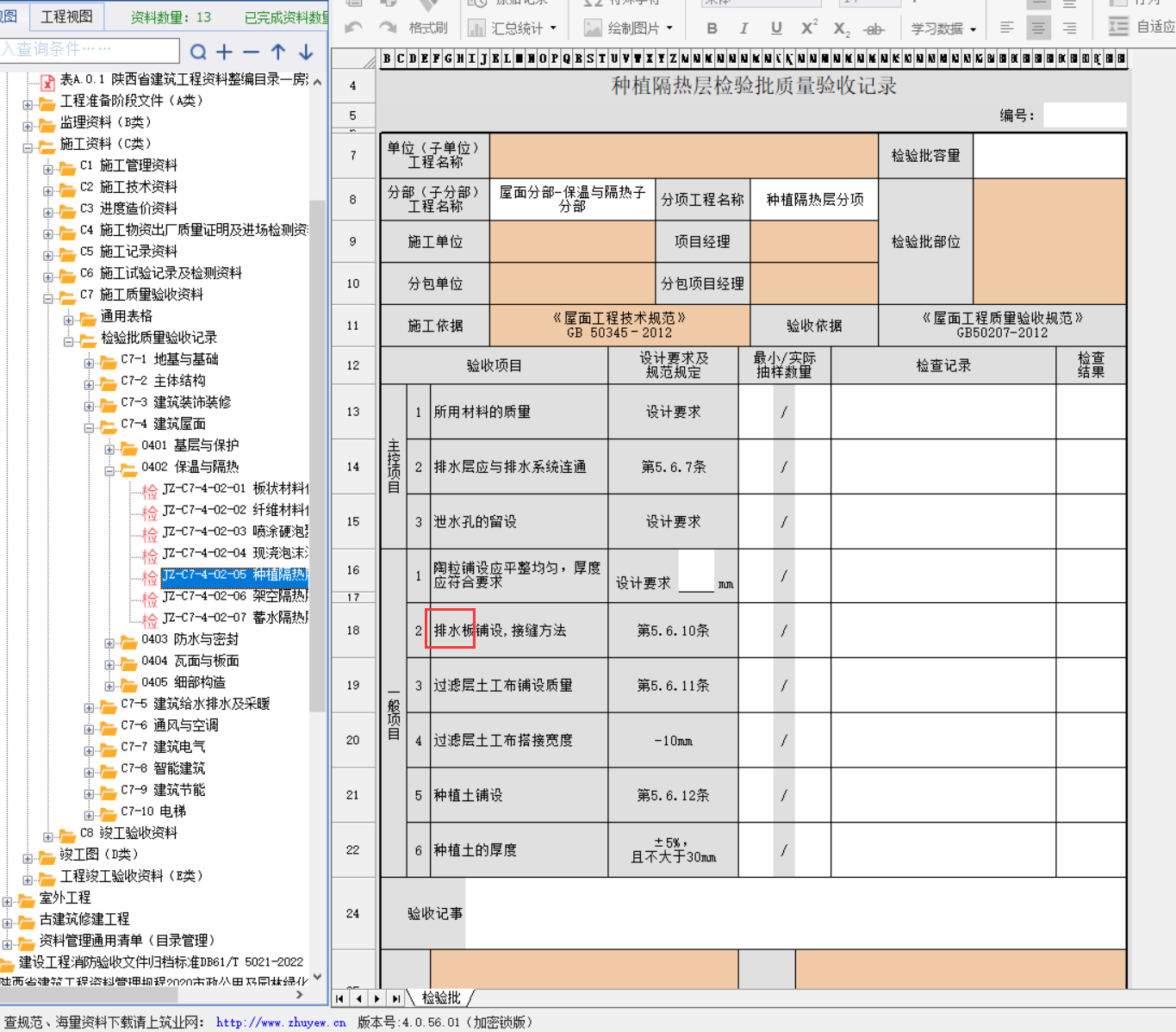Select C7-1 地基与基础 folder

pyautogui.click(x=170, y=359)
